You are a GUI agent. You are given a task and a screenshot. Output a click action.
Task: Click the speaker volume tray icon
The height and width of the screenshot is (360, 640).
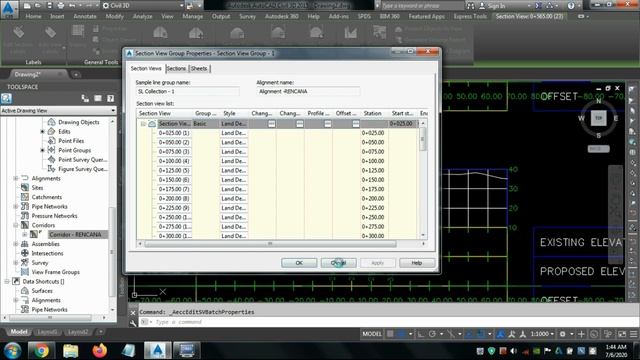[x=513, y=351]
